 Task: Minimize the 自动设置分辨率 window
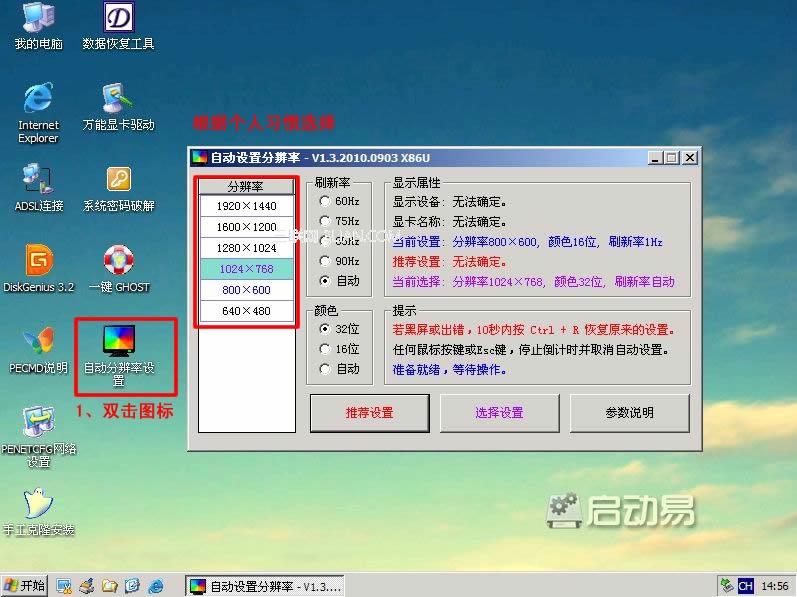pyautogui.click(x=655, y=158)
